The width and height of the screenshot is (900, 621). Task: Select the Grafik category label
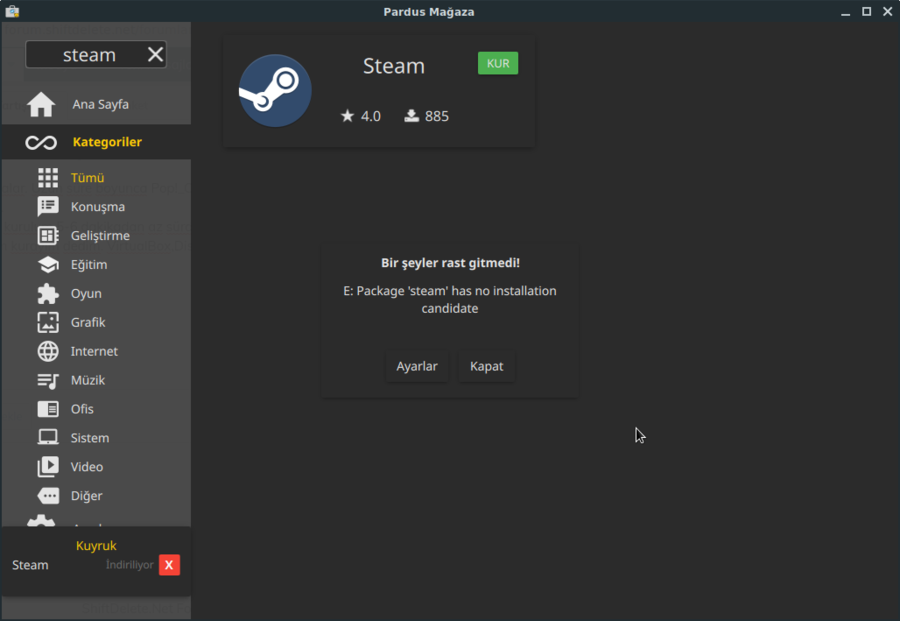pos(88,322)
